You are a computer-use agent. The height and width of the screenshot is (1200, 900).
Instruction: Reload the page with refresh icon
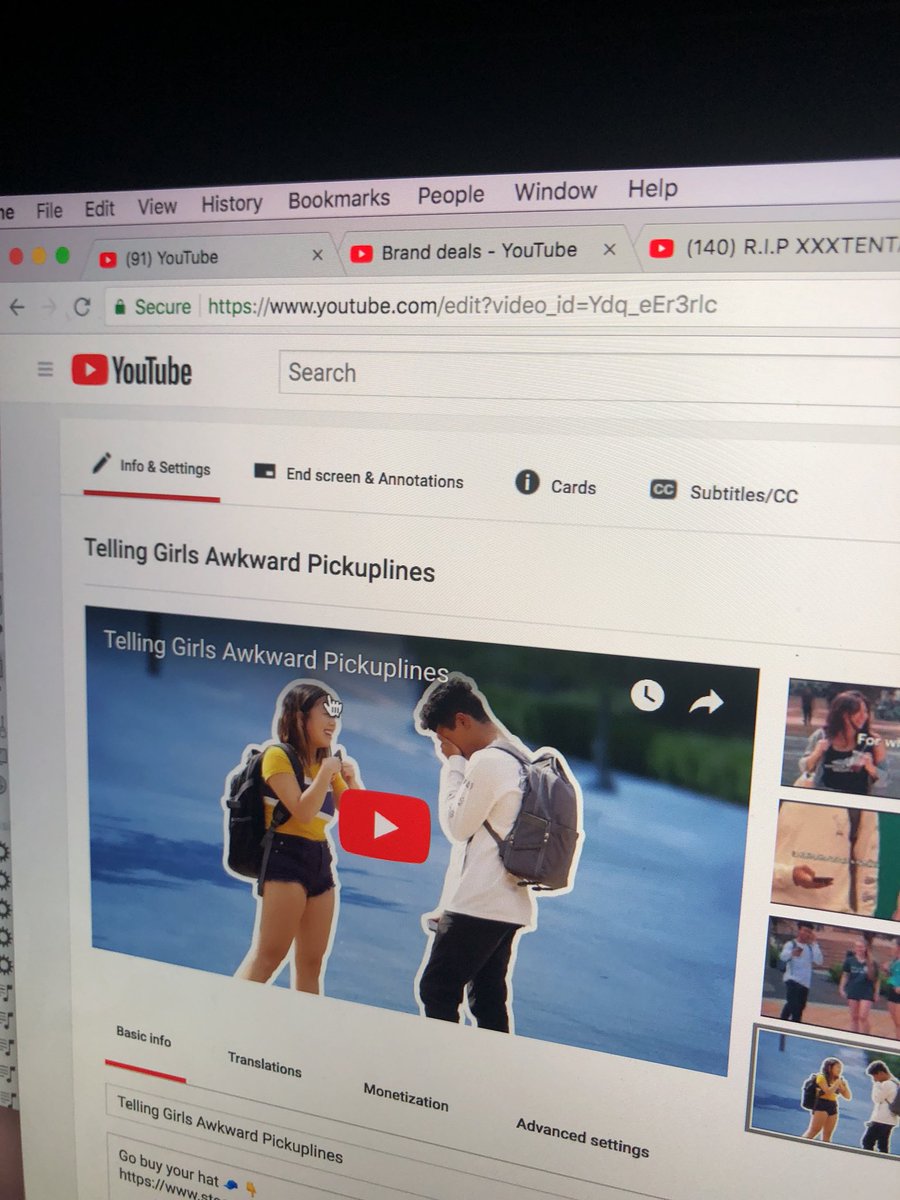(x=83, y=307)
